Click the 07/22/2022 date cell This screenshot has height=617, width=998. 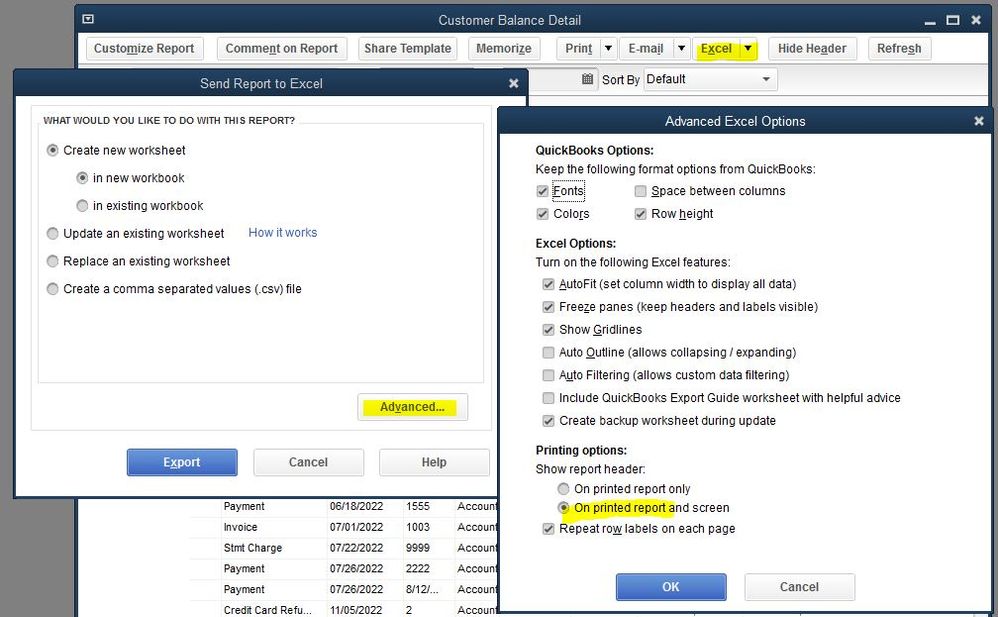tap(356, 548)
